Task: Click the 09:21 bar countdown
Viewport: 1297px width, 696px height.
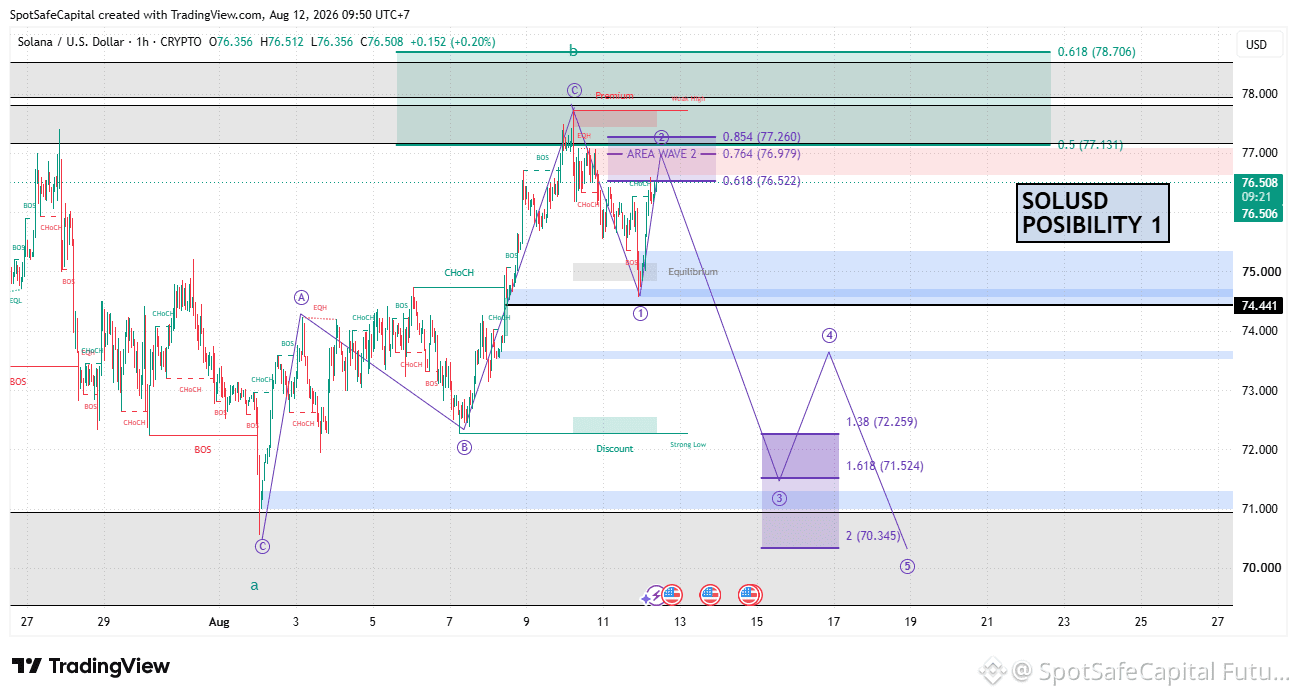Action: click(1257, 198)
